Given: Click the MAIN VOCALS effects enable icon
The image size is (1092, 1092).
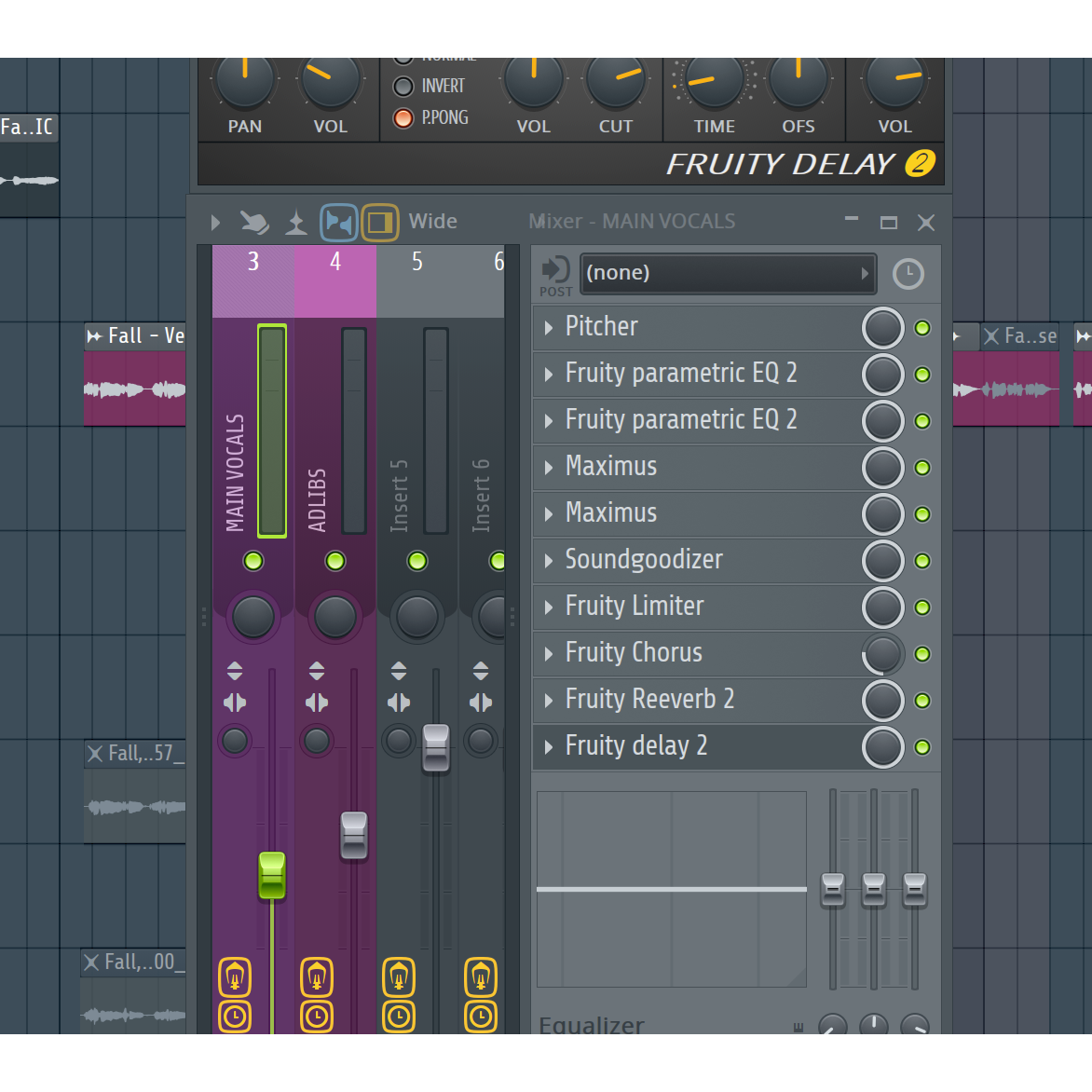Looking at the screenshot, I should (x=235, y=977).
